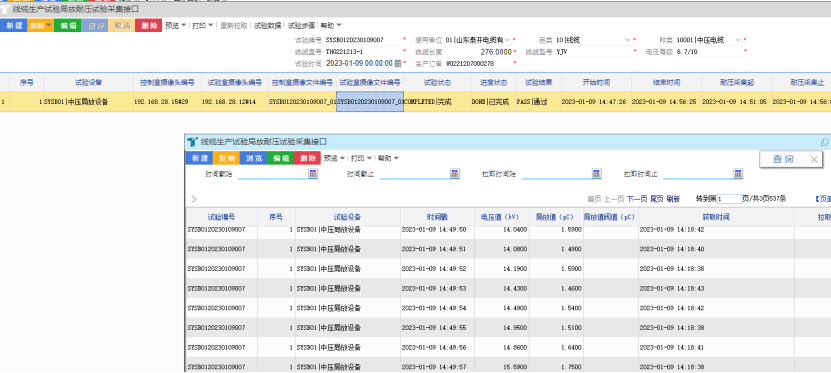
Task: Click 获取时间 column header
Action: pos(717,217)
